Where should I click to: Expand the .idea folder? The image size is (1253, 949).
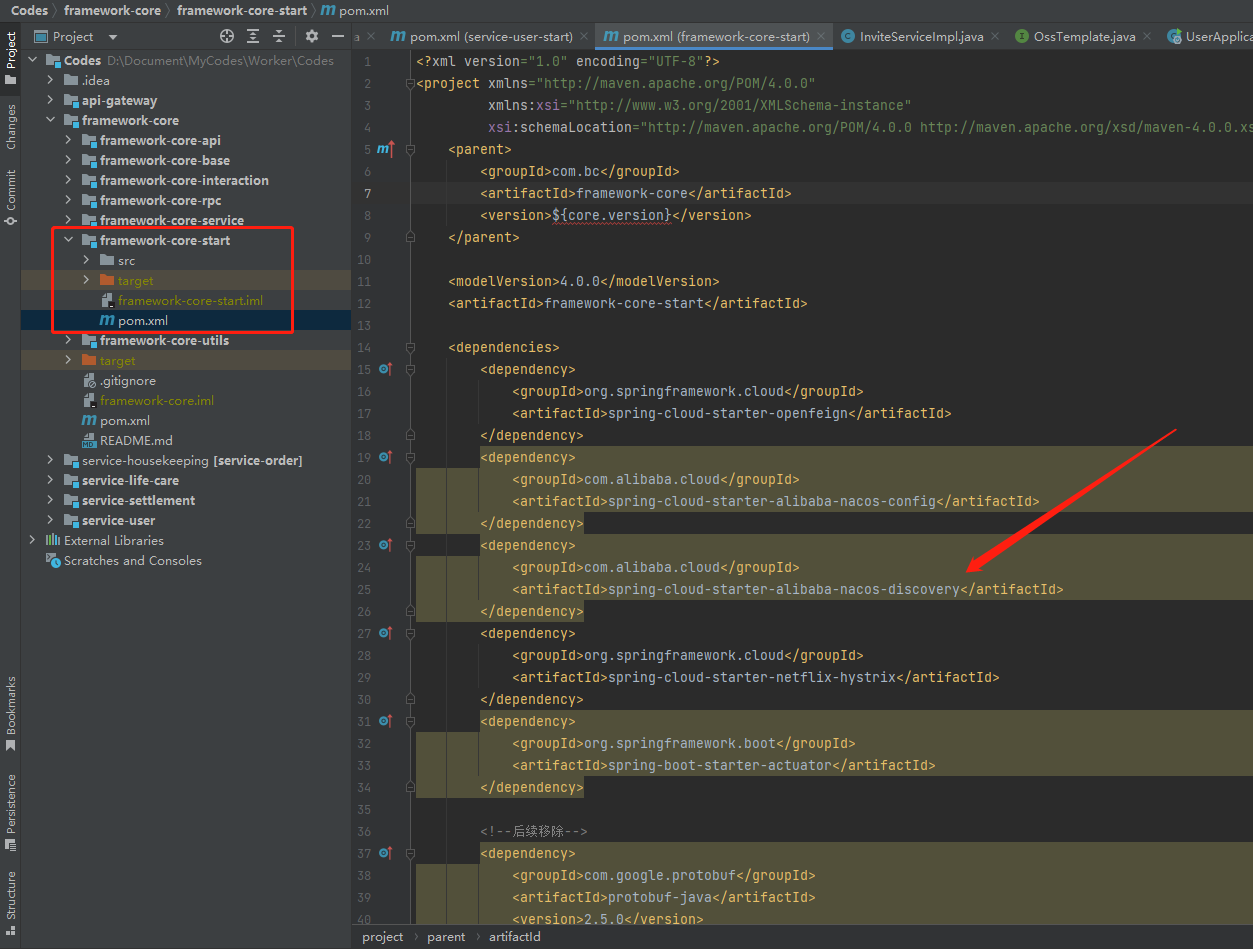[x=51, y=80]
